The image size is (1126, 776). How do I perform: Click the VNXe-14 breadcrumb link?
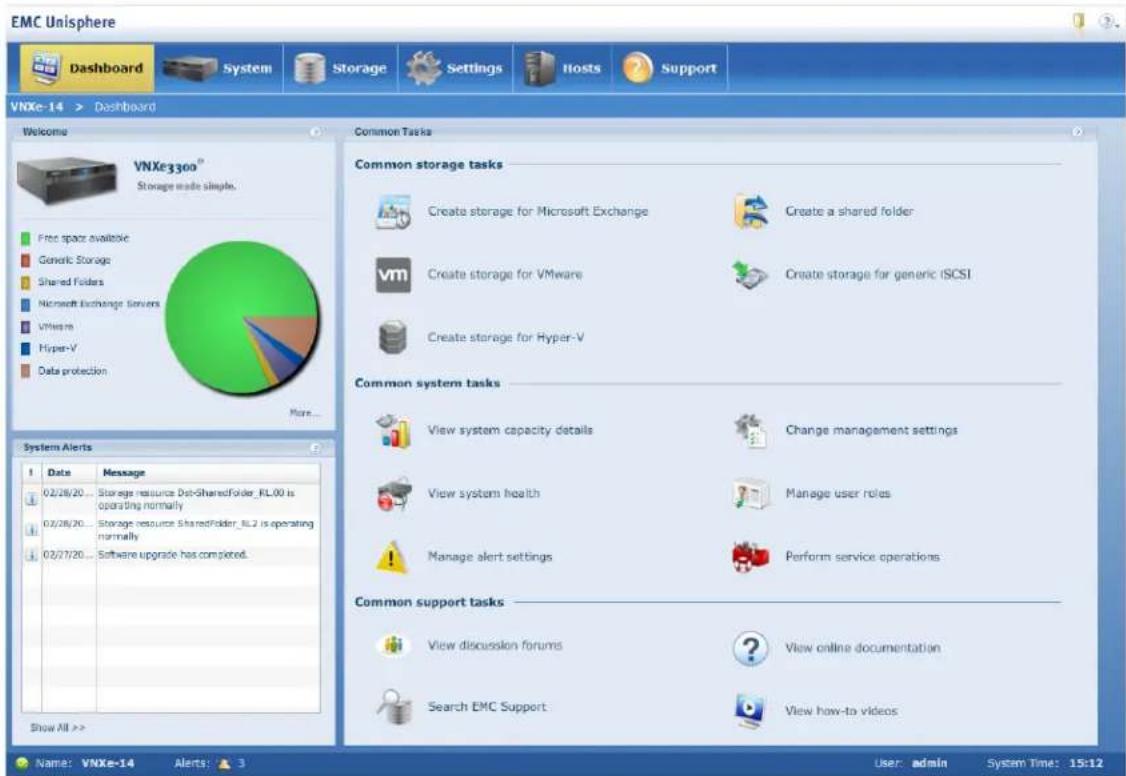pos(37,107)
